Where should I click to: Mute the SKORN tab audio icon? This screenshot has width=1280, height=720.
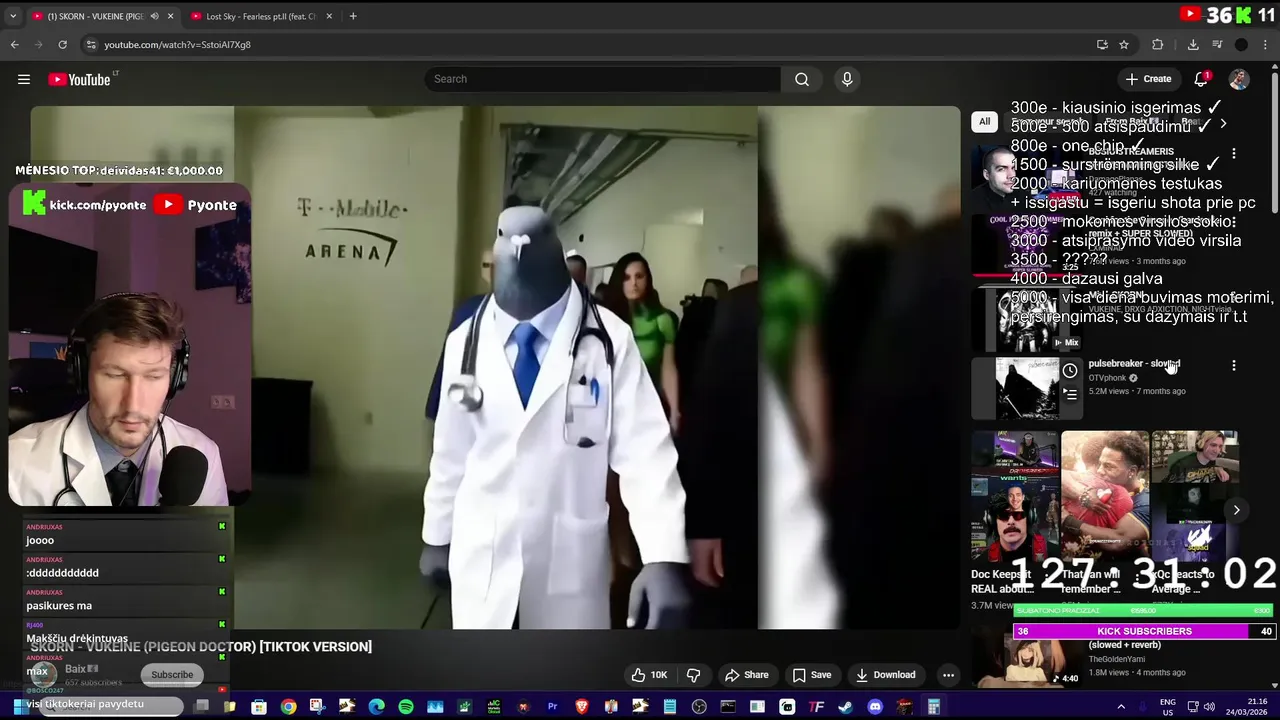point(154,16)
